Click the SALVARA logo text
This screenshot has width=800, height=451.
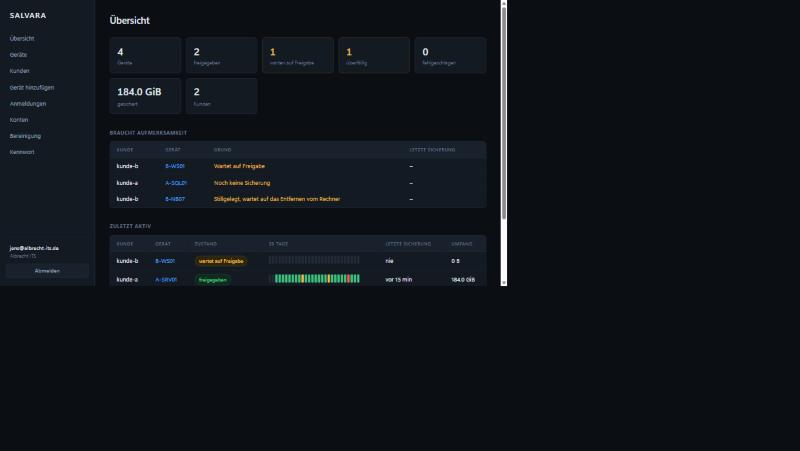tap(28, 15)
